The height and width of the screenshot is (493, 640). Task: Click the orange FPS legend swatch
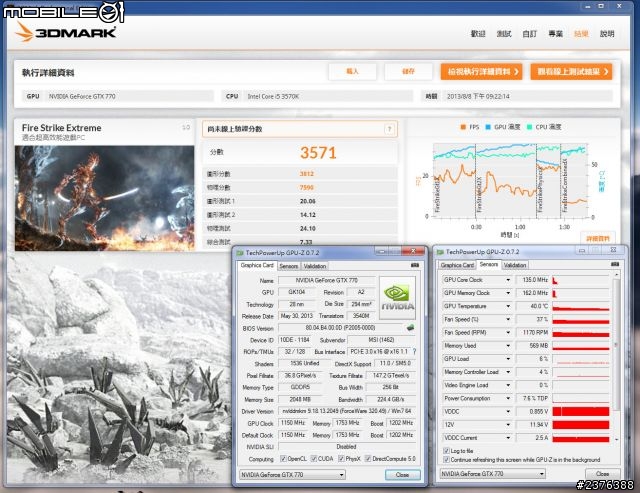pyautogui.click(x=463, y=127)
